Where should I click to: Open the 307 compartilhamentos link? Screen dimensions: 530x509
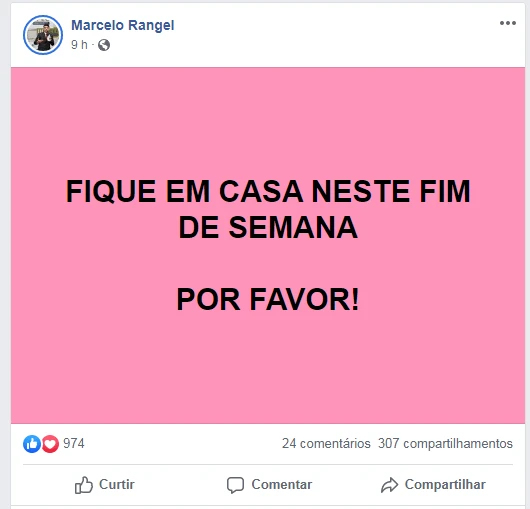445,443
